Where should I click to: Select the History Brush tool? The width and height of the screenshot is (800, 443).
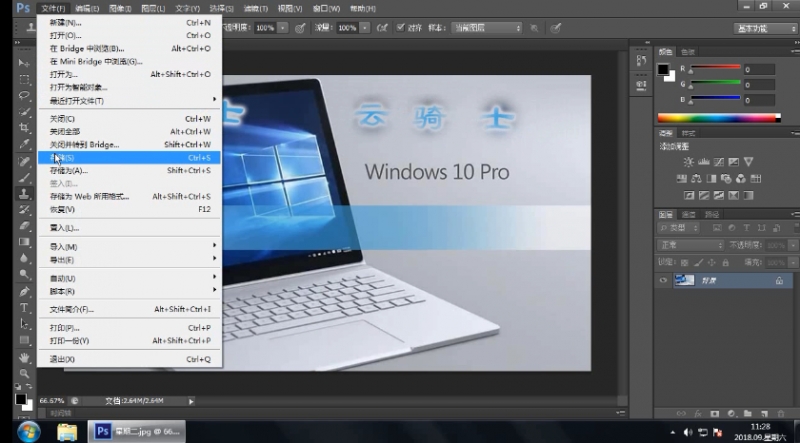24,210
